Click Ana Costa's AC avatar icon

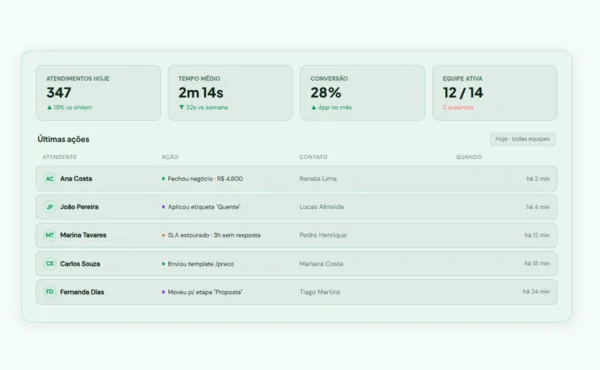[x=50, y=179]
